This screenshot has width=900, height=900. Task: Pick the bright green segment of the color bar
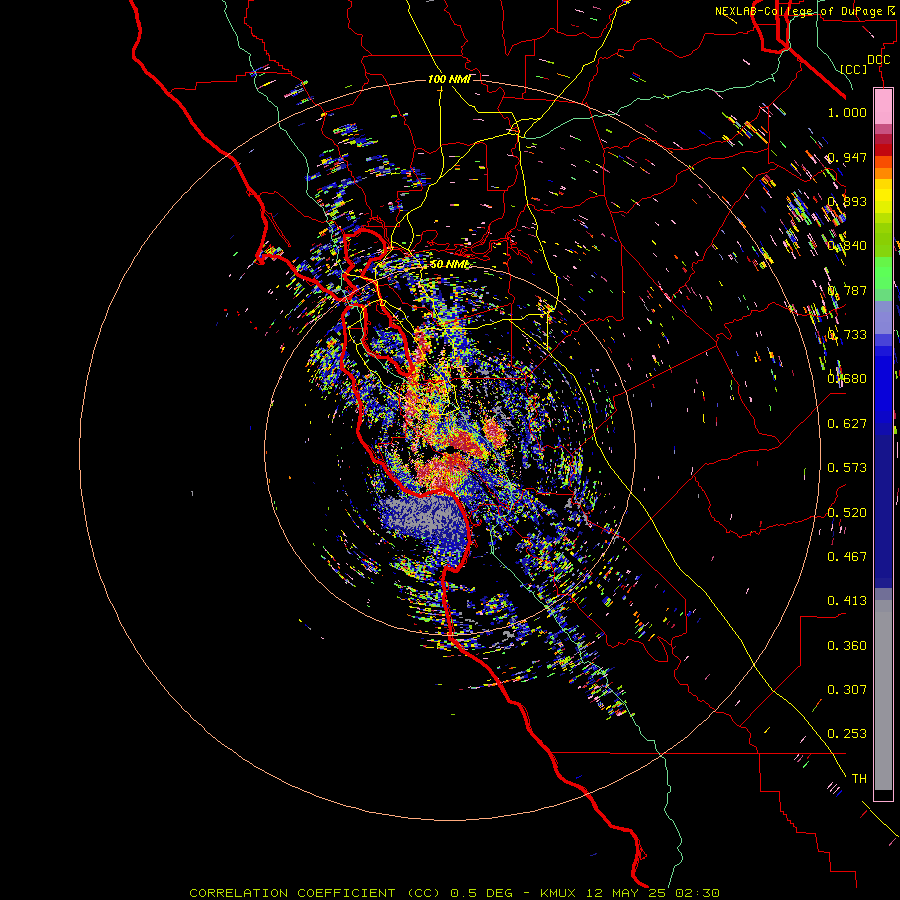click(x=883, y=273)
